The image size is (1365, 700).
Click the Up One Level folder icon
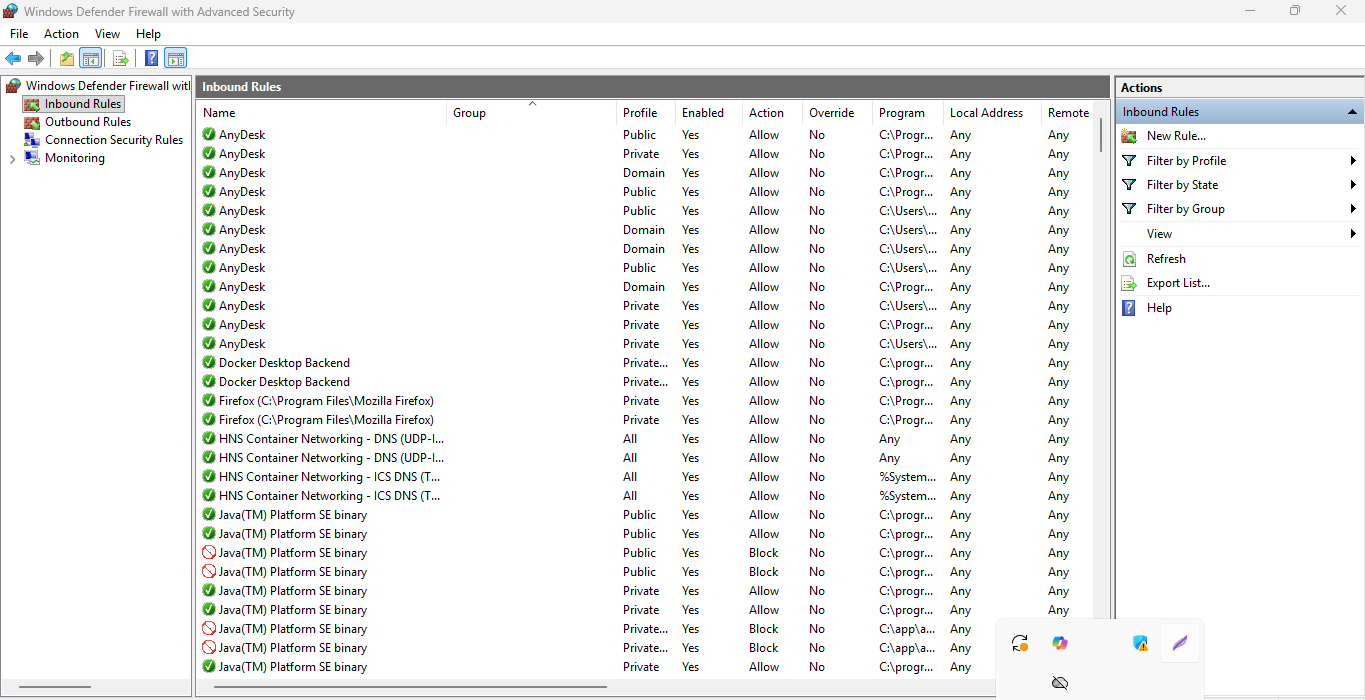67,58
